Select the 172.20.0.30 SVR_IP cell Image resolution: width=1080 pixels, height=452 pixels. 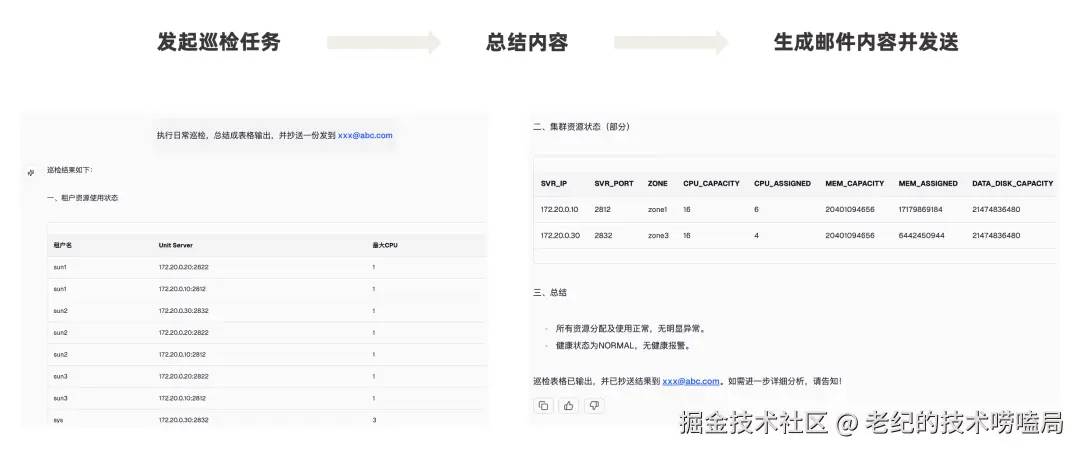[x=560, y=235]
